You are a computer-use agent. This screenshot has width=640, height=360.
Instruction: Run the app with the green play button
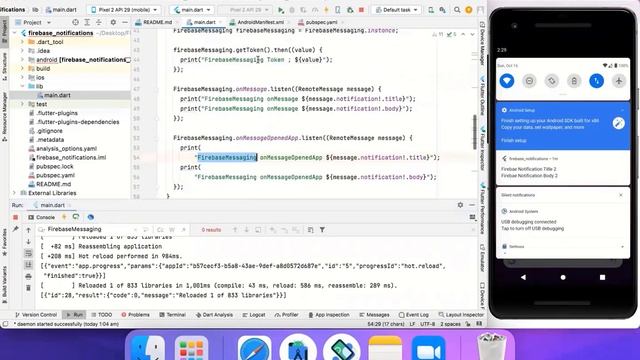click(x=281, y=9)
